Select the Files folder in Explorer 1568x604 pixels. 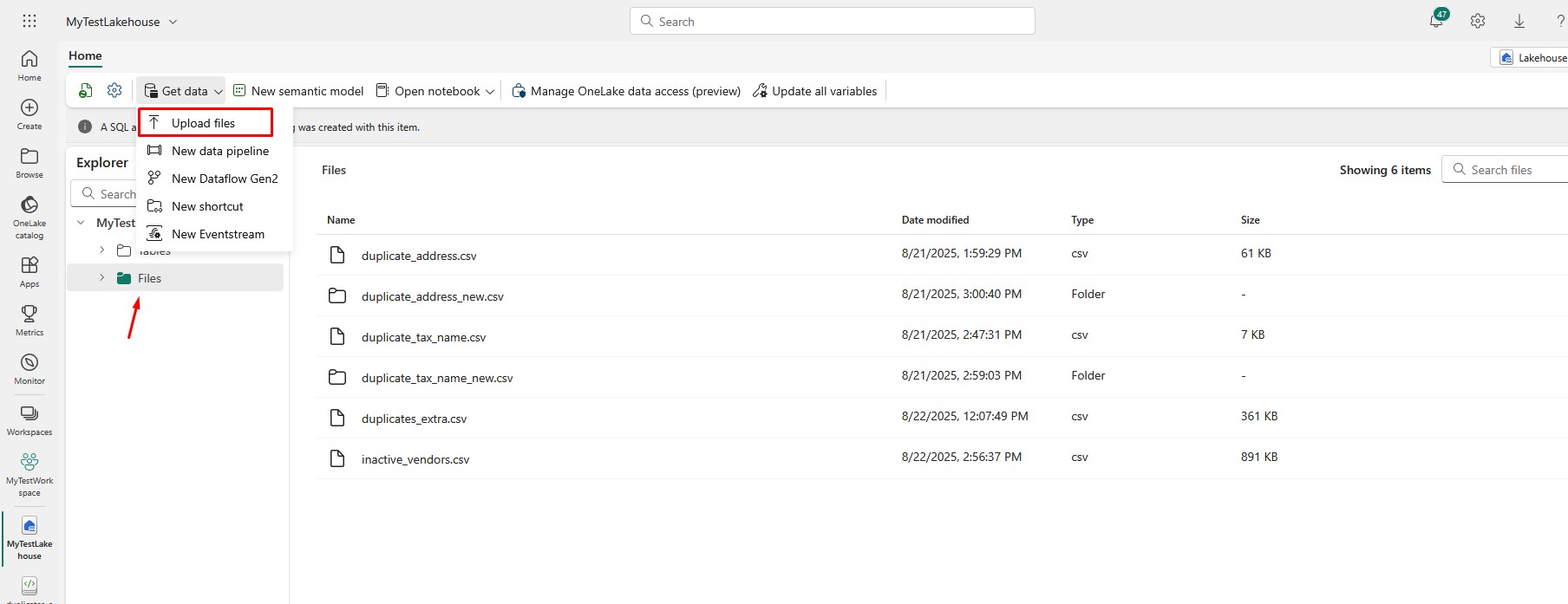[x=176, y=278]
